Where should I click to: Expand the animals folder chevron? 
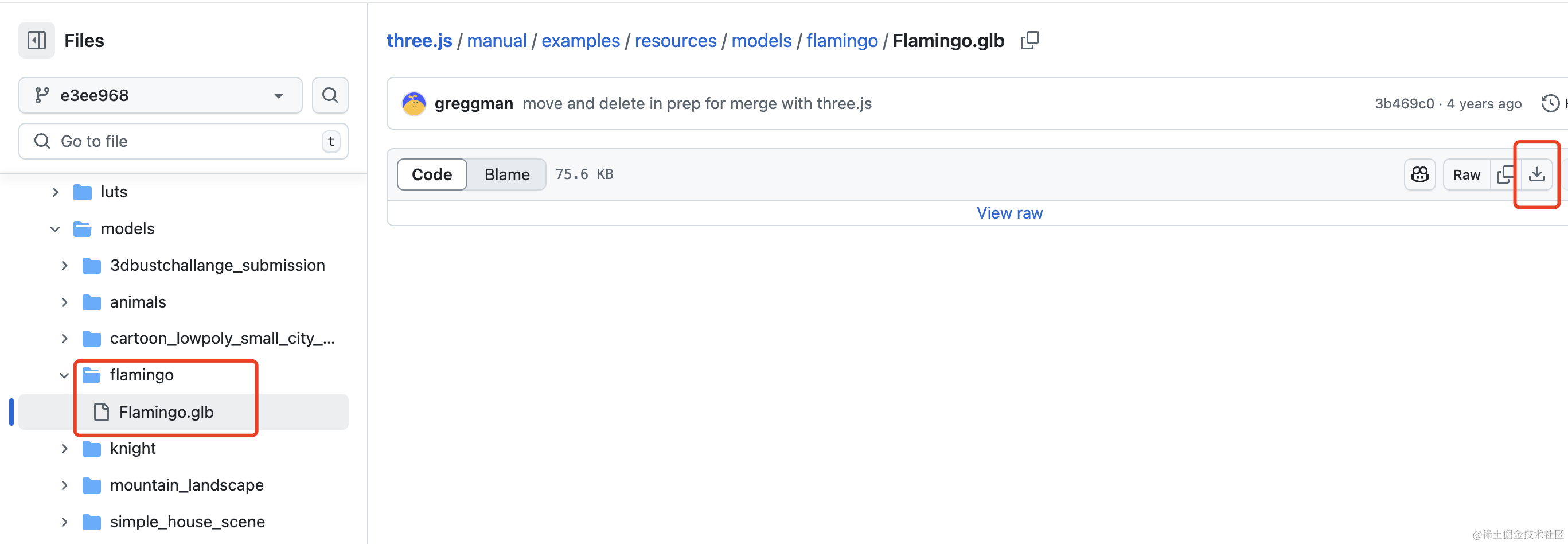click(65, 302)
